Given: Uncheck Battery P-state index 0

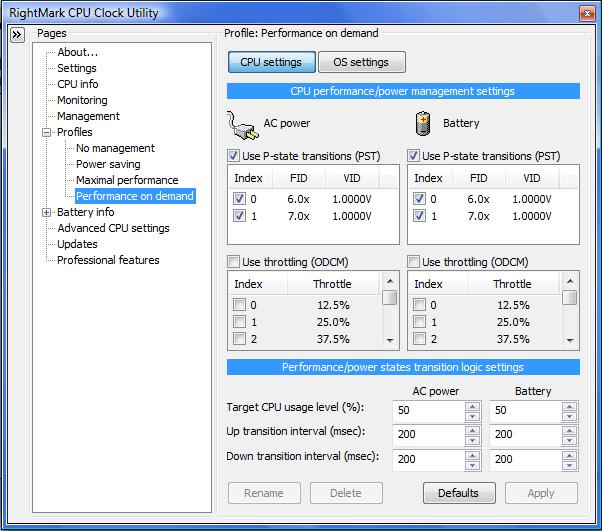Looking at the screenshot, I should click(419, 199).
